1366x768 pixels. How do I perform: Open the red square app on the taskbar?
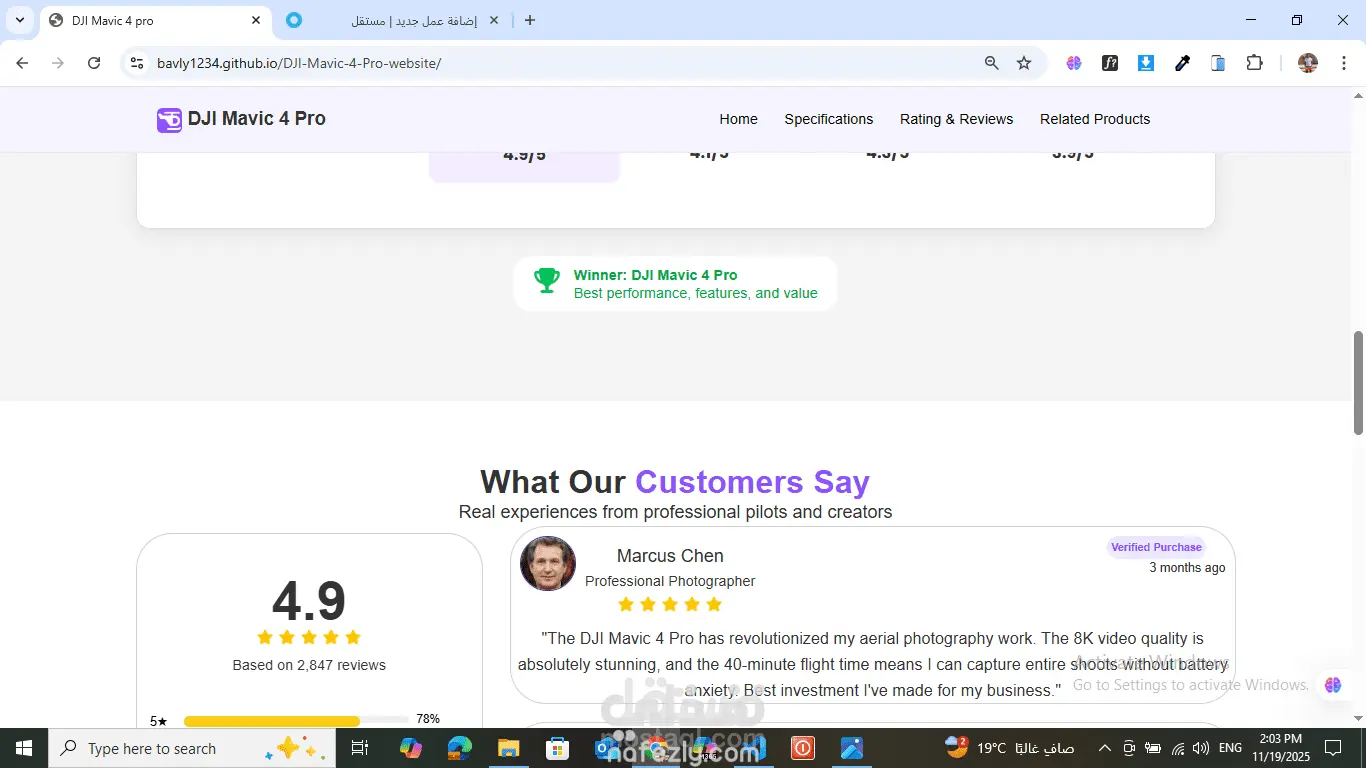tap(802, 748)
